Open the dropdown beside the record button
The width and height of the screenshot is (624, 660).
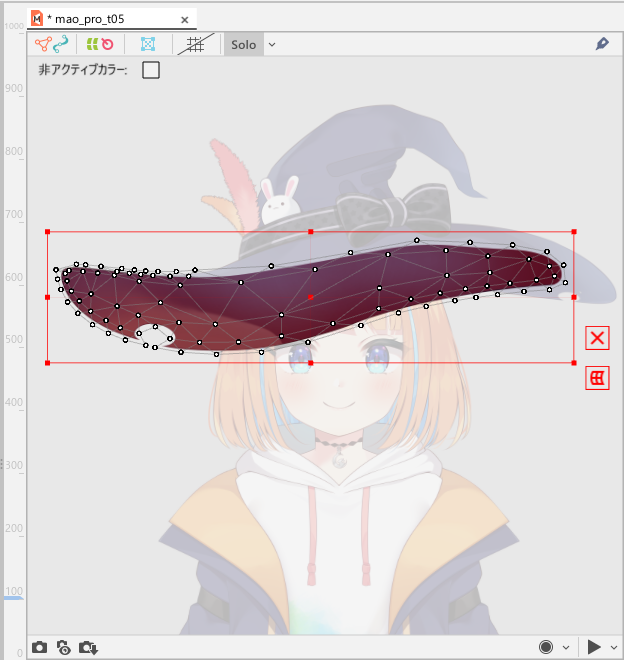tap(566, 647)
